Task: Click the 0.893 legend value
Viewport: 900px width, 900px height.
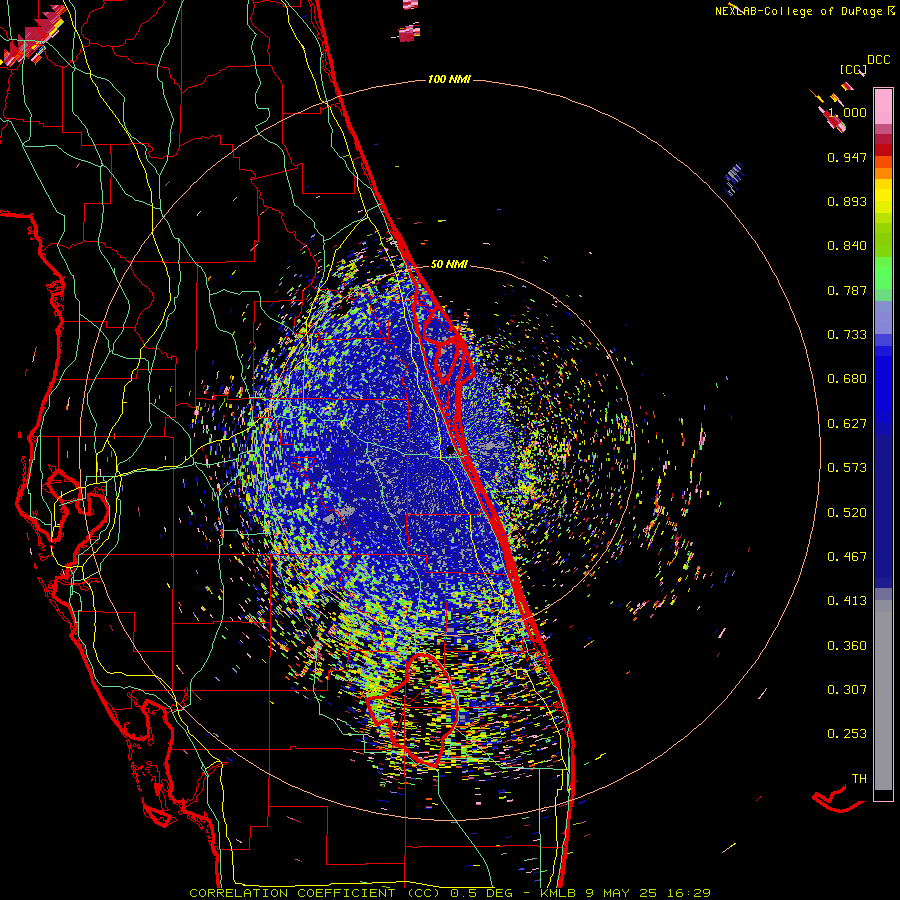Action: pos(847,201)
